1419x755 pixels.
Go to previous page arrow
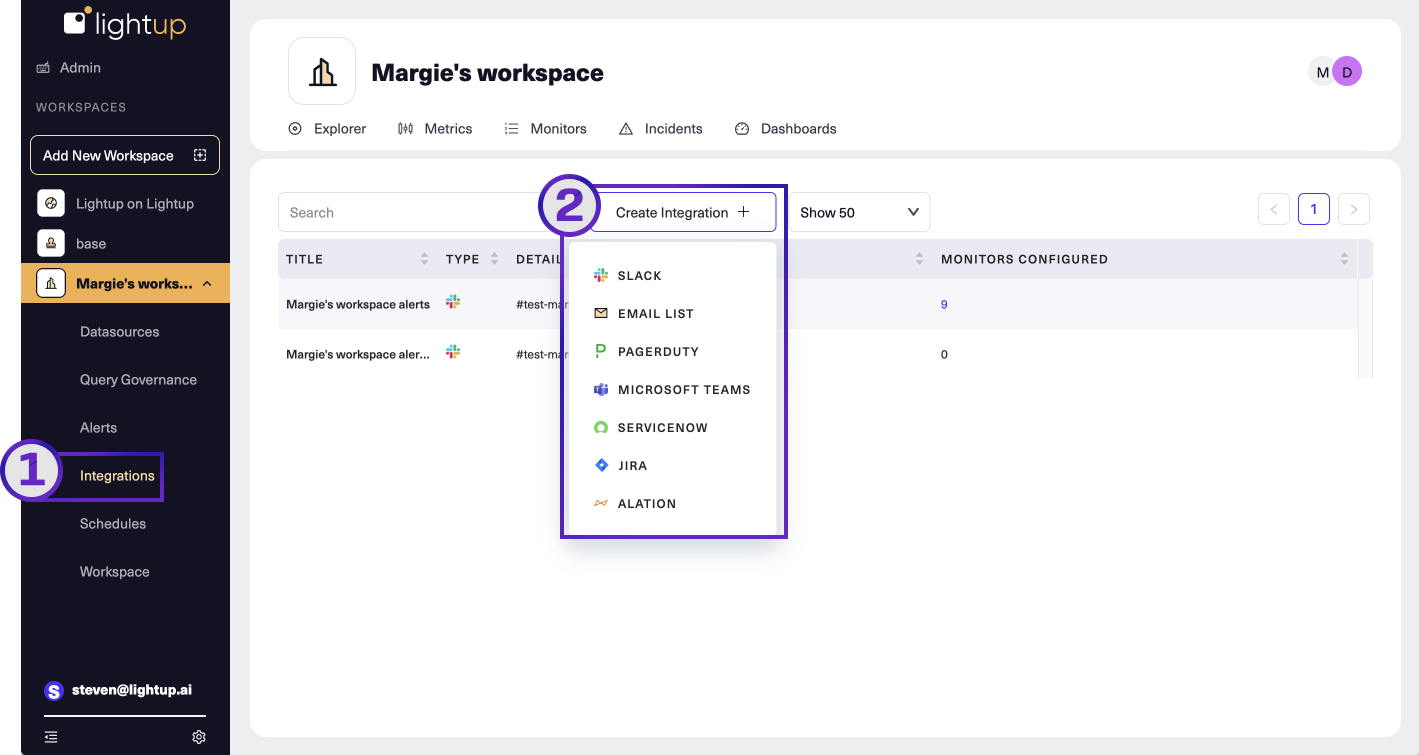point(1274,209)
